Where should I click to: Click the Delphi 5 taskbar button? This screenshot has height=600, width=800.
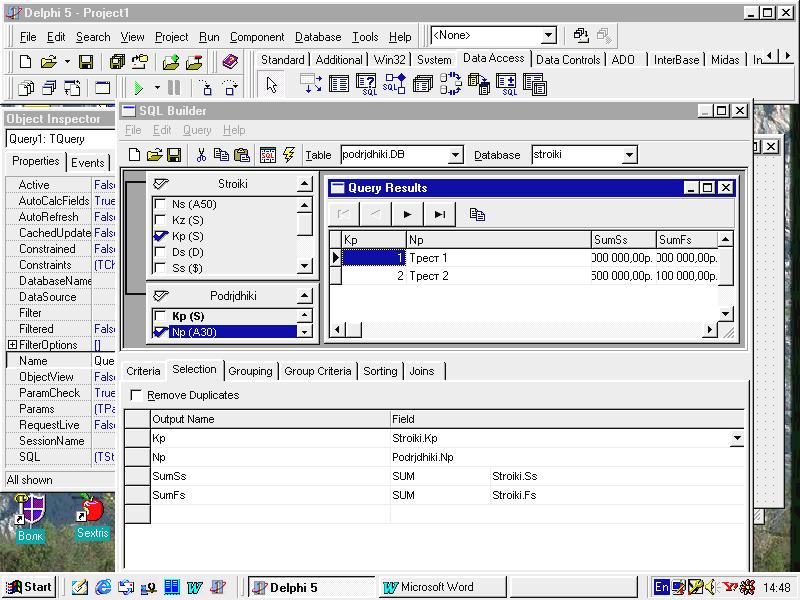[311, 587]
